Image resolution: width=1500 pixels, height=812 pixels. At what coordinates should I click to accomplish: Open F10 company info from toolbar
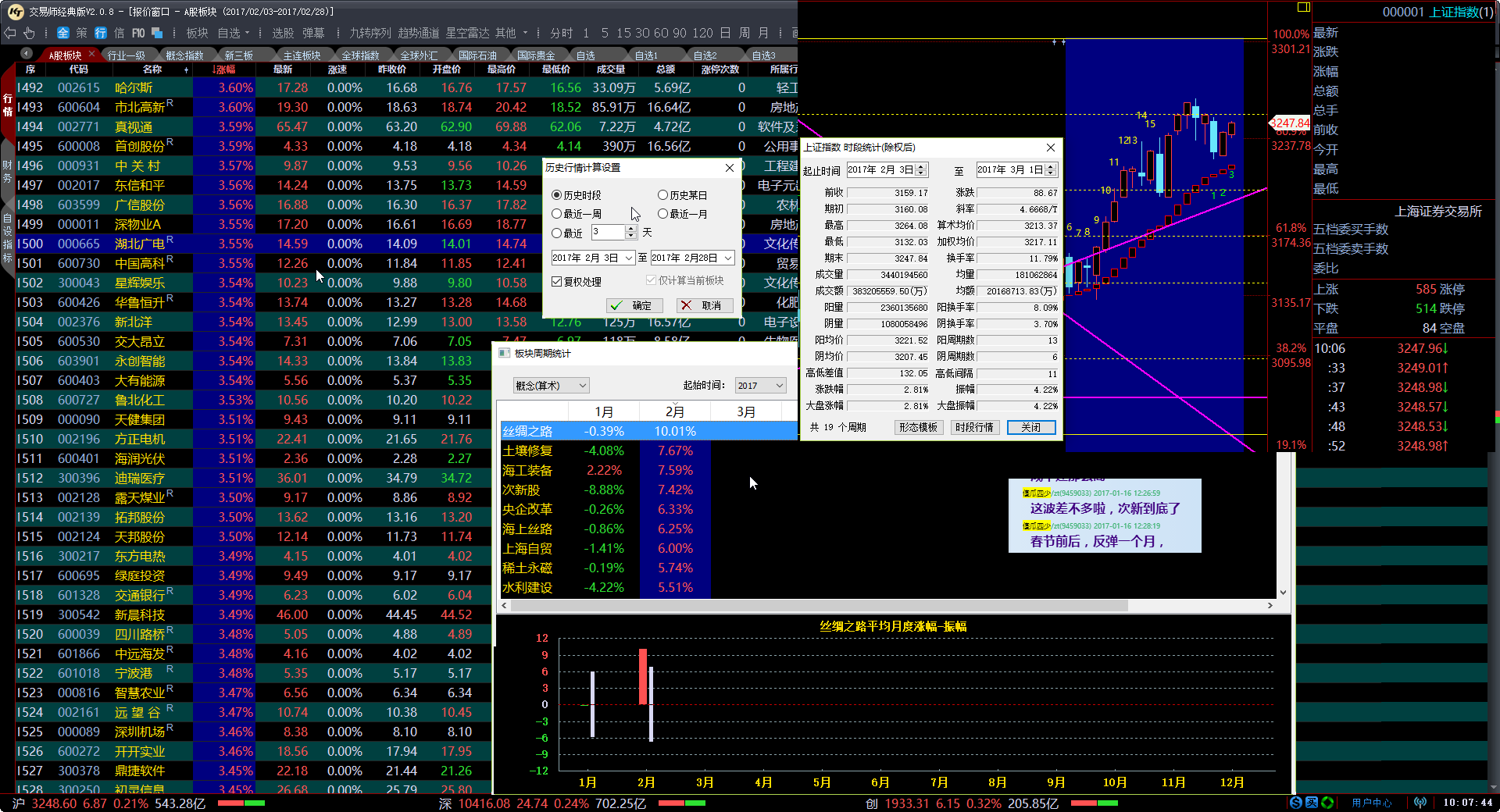pos(138,33)
